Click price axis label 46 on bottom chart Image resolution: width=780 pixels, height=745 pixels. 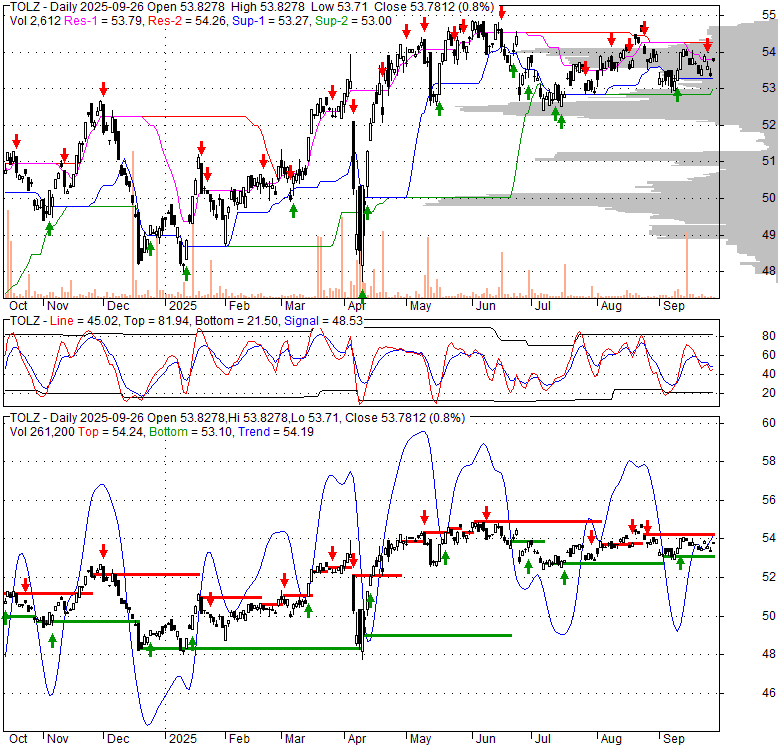[769, 693]
